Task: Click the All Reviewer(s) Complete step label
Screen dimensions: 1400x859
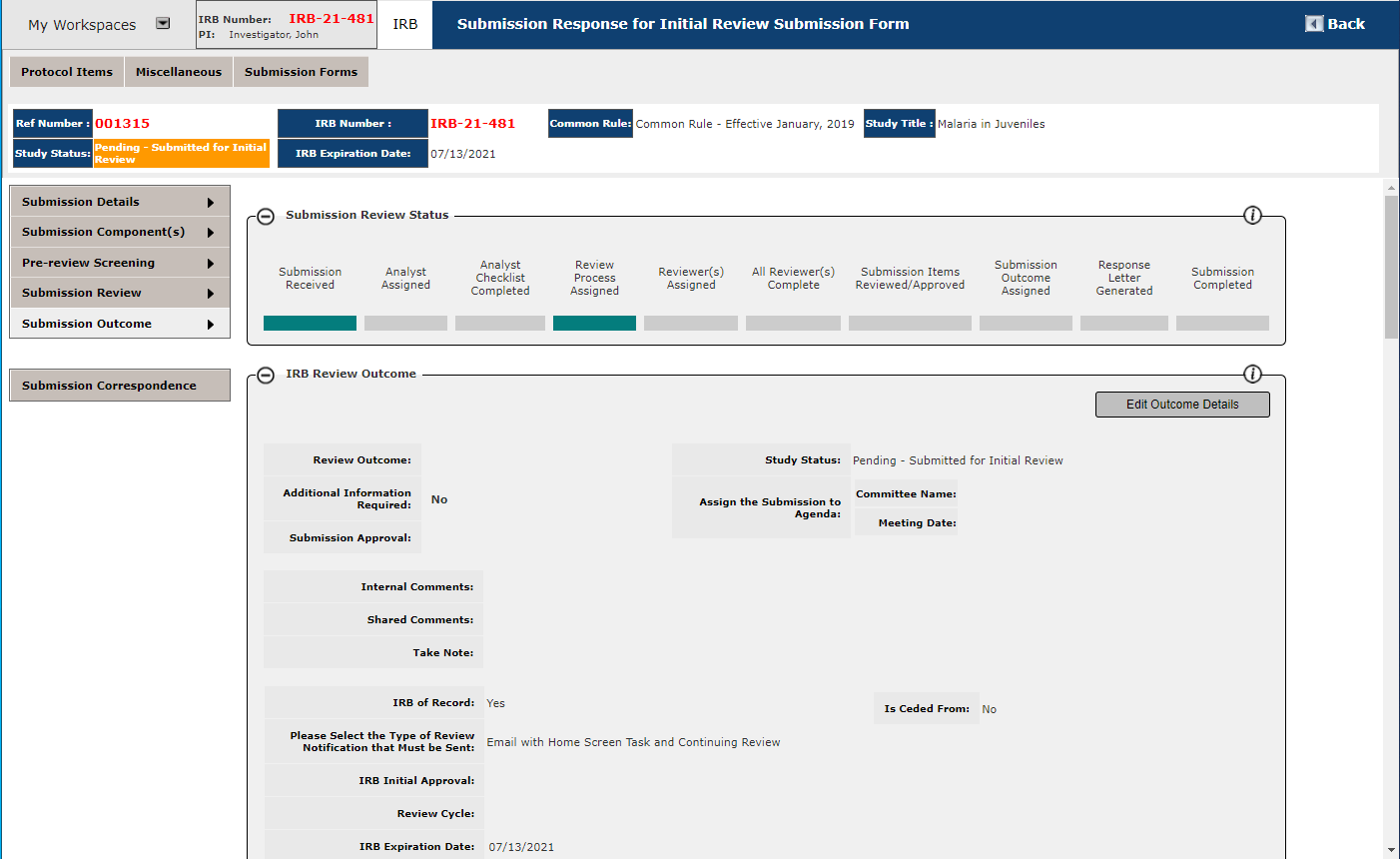Action: coord(794,279)
